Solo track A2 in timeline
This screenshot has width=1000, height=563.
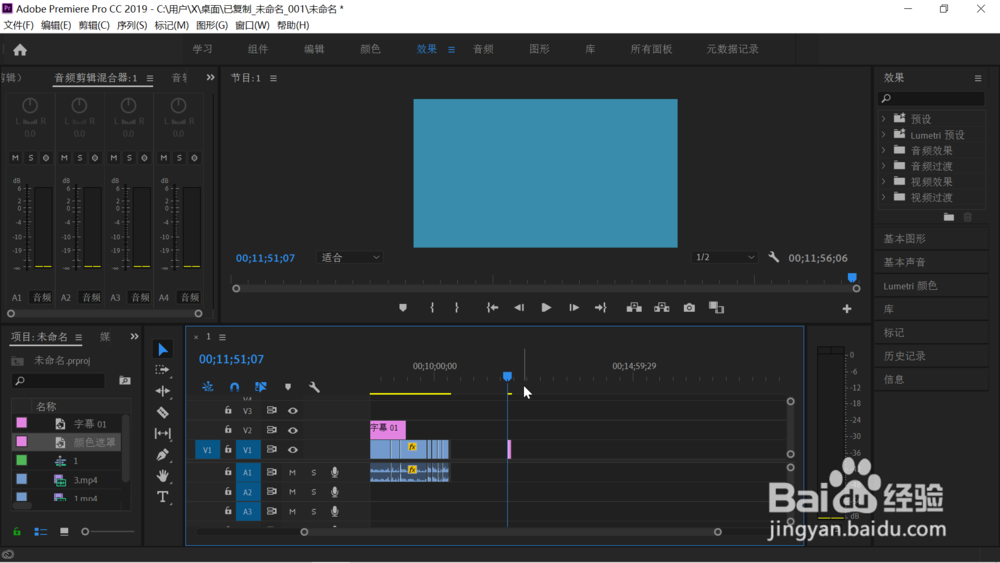(313, 492)
